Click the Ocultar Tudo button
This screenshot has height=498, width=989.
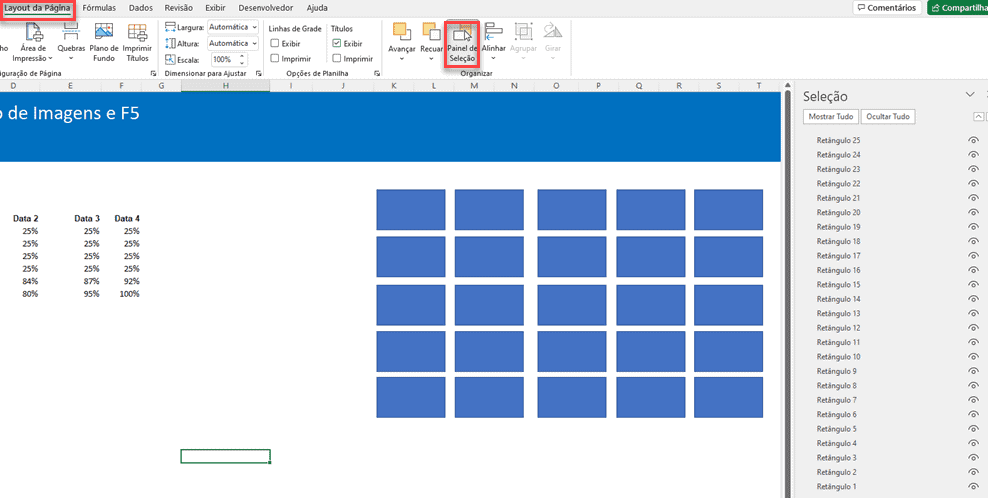pyautogui.click(x=887, y=117)
